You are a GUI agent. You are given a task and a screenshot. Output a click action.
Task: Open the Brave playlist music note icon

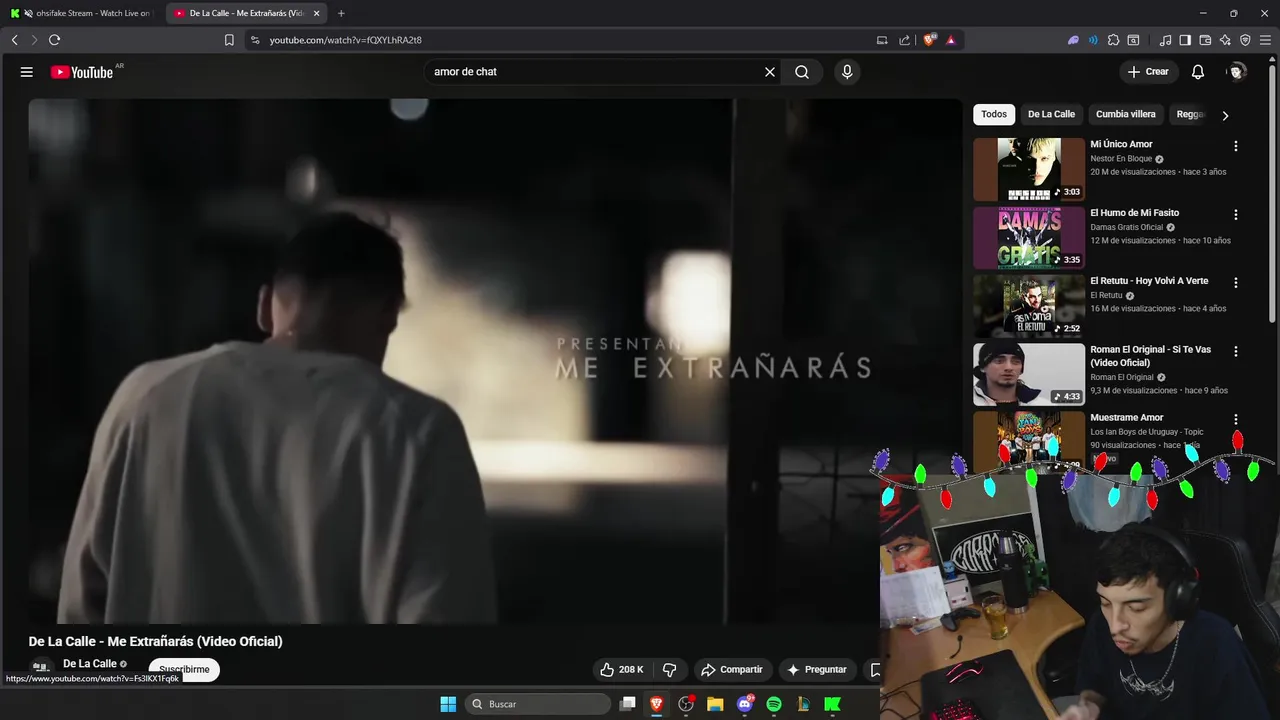click(1165, 40)
